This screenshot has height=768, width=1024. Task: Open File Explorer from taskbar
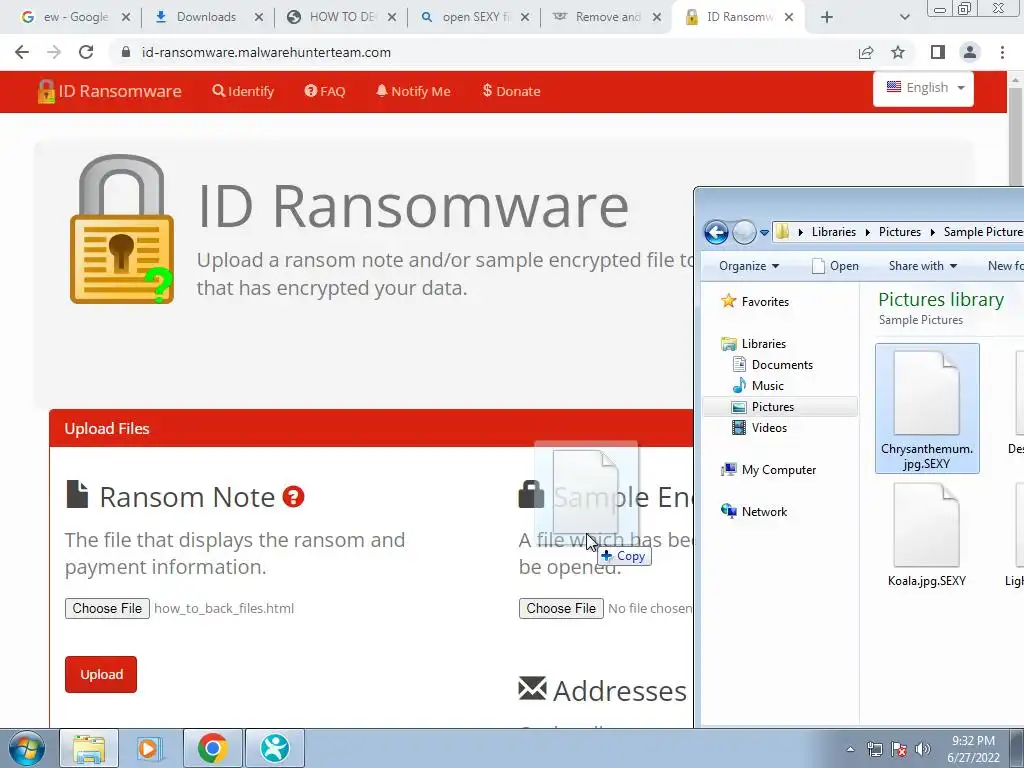point(89,748)
